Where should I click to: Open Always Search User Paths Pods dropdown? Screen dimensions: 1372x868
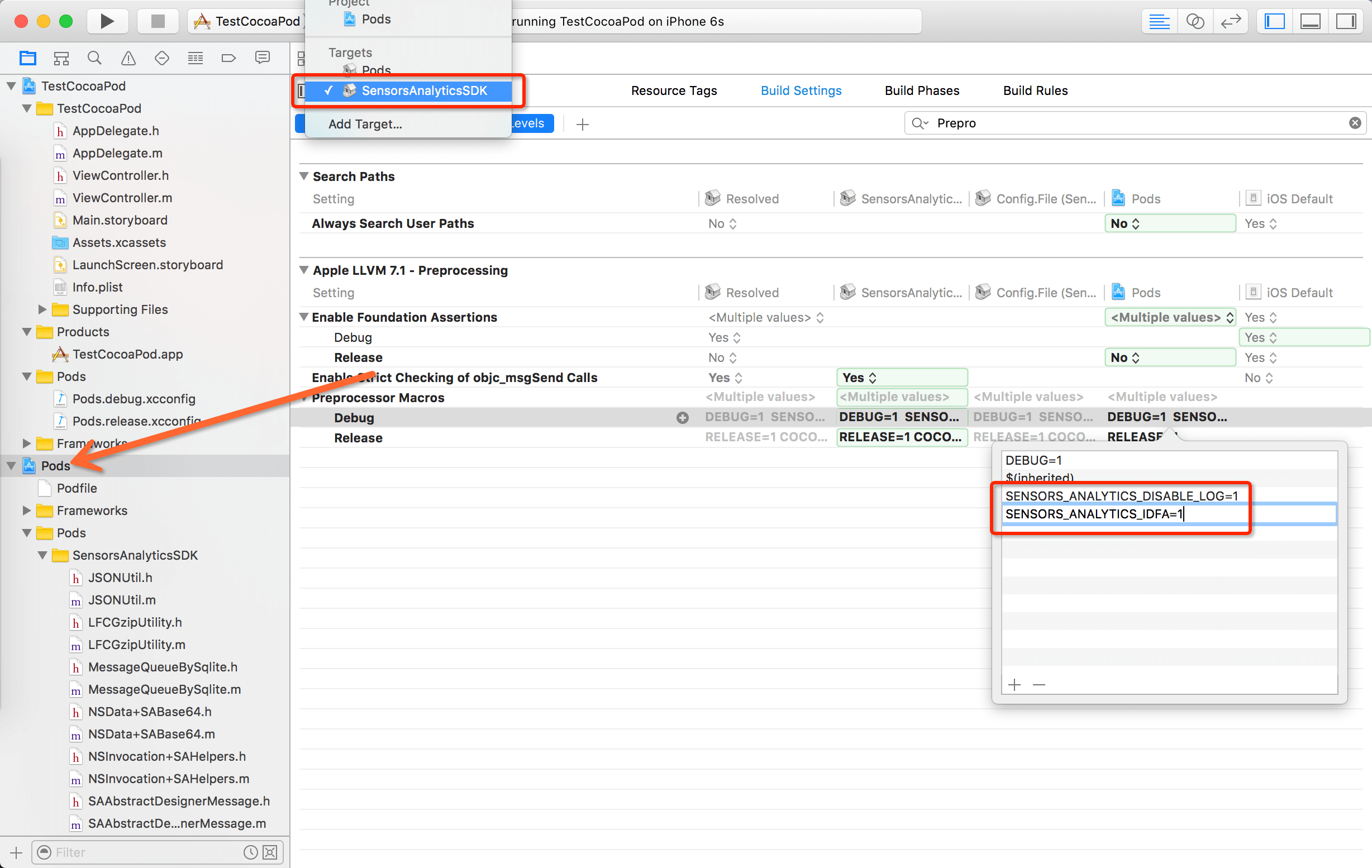coord(1170,223)
